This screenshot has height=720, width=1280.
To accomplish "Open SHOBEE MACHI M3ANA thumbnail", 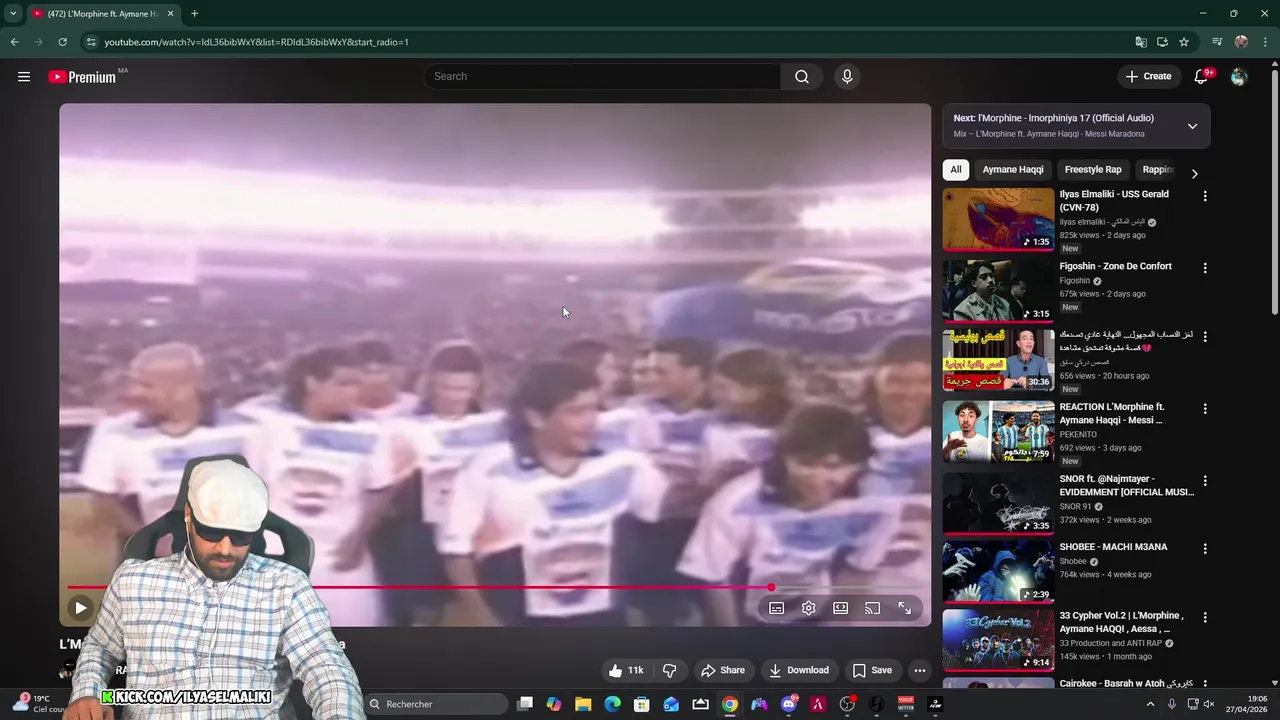I will 998,572.
